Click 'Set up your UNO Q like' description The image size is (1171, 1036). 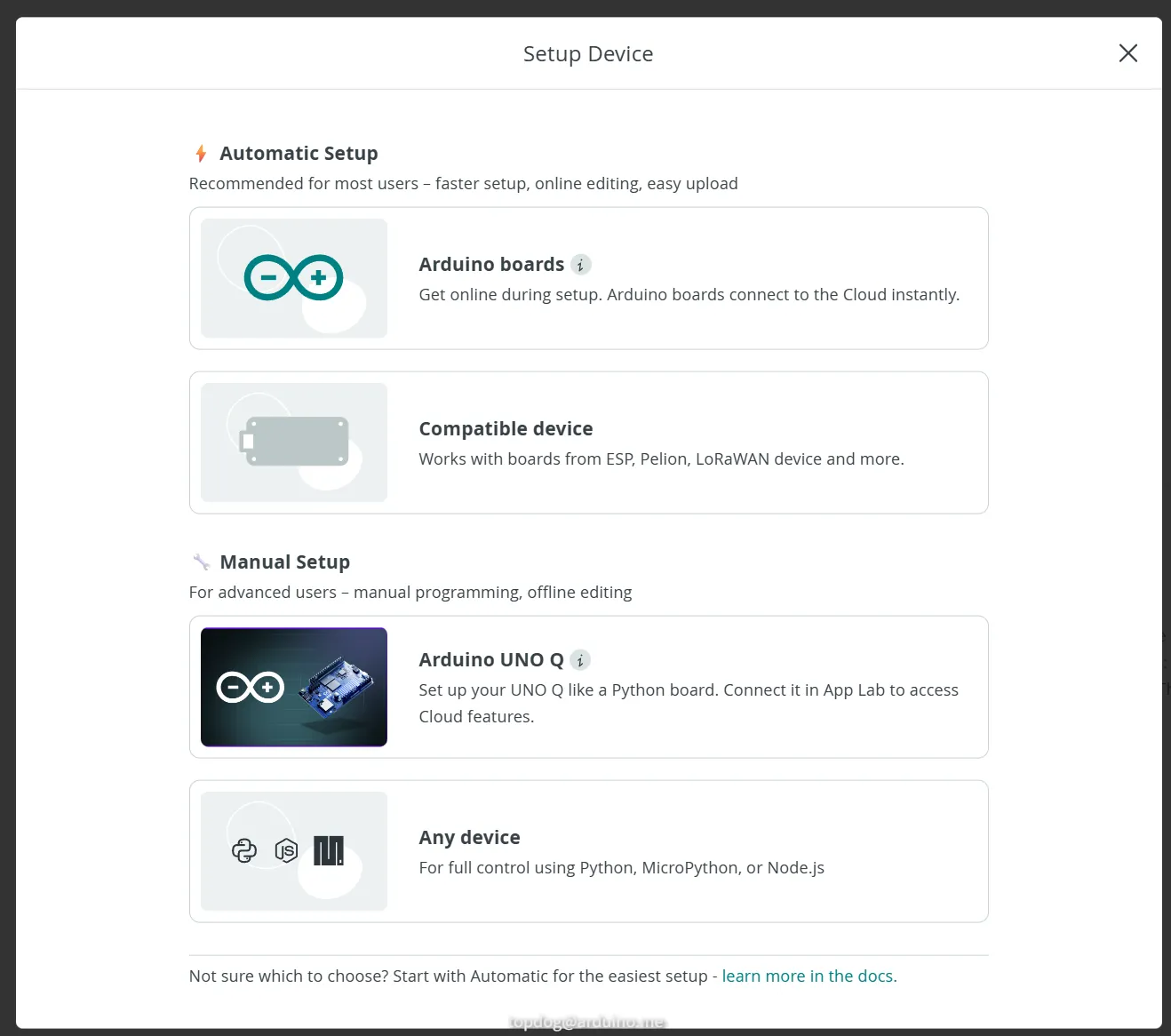click(689, 704)
